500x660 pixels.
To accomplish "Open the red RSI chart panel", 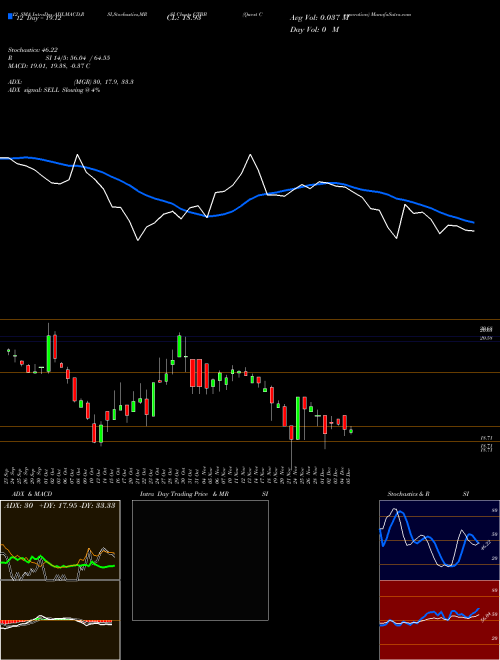I will click(x=439, y=620).
